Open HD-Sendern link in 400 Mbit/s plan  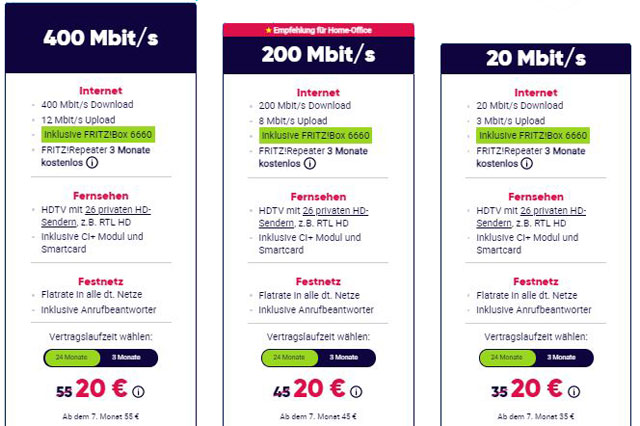point(118,213)
